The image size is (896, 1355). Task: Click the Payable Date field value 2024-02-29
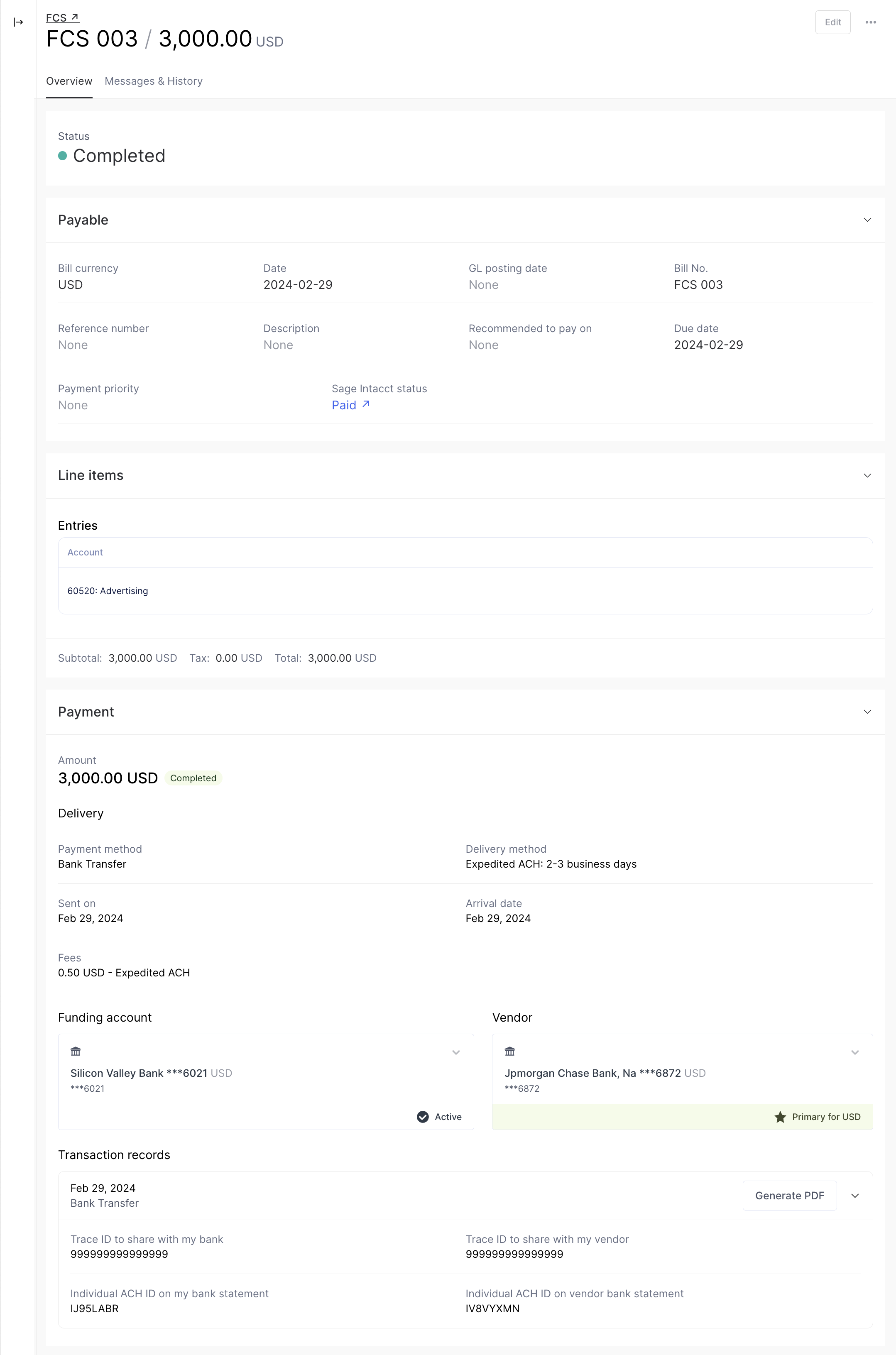[298, 284]
